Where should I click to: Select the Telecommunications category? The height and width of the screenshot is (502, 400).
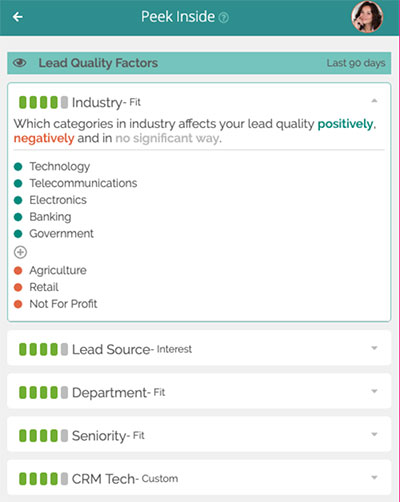pos(83,183)
